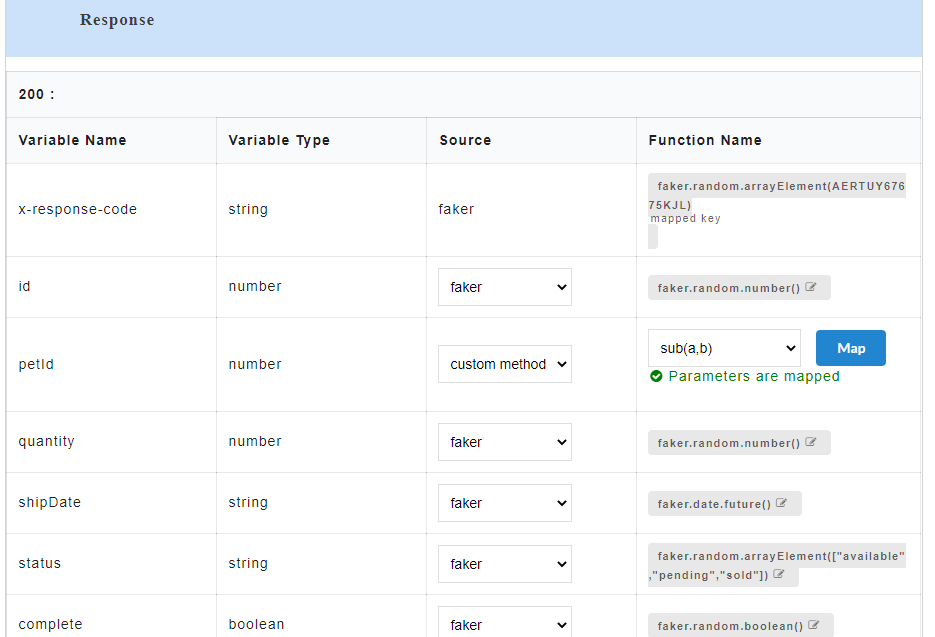Click the Response section header

coord(117,20)
